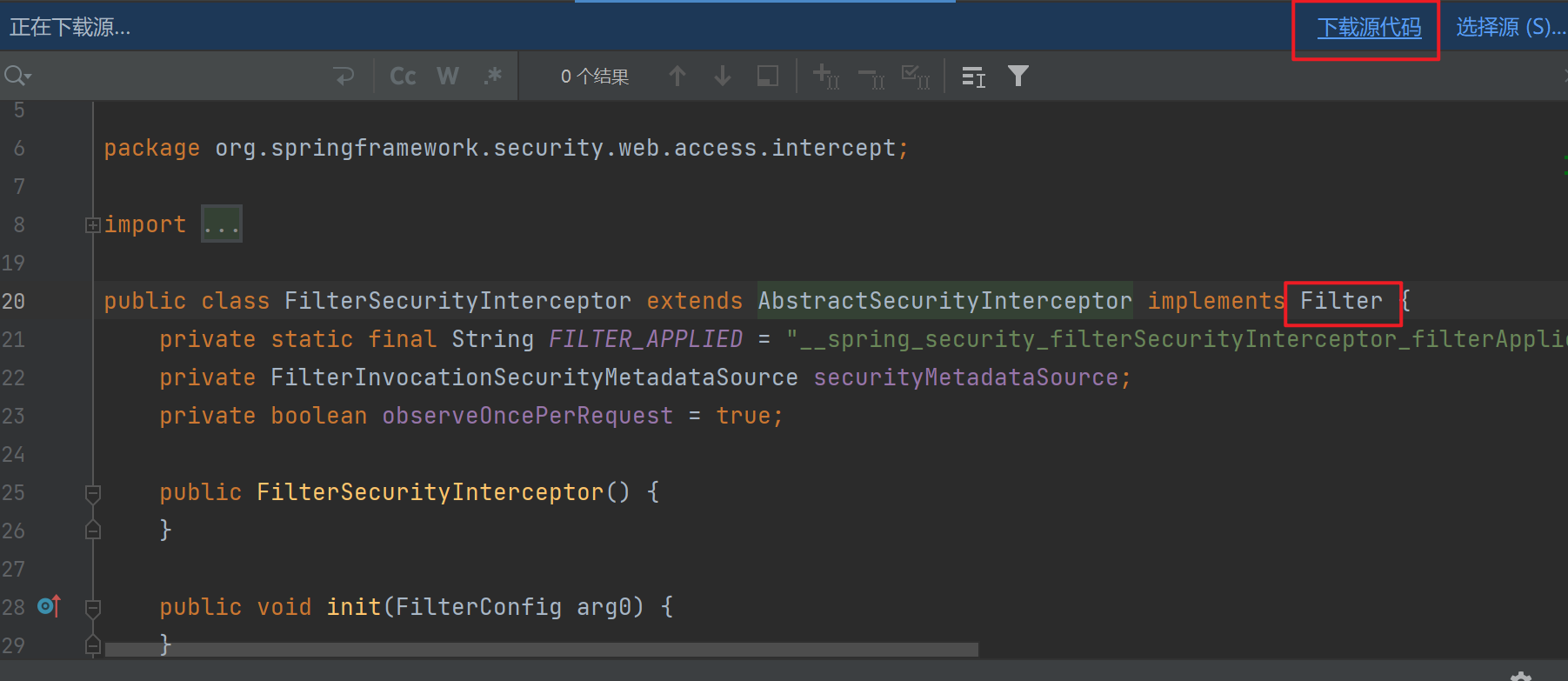Open the search filter funnel options
This screenshot has height=681, width=1568.
[1018, 77]
